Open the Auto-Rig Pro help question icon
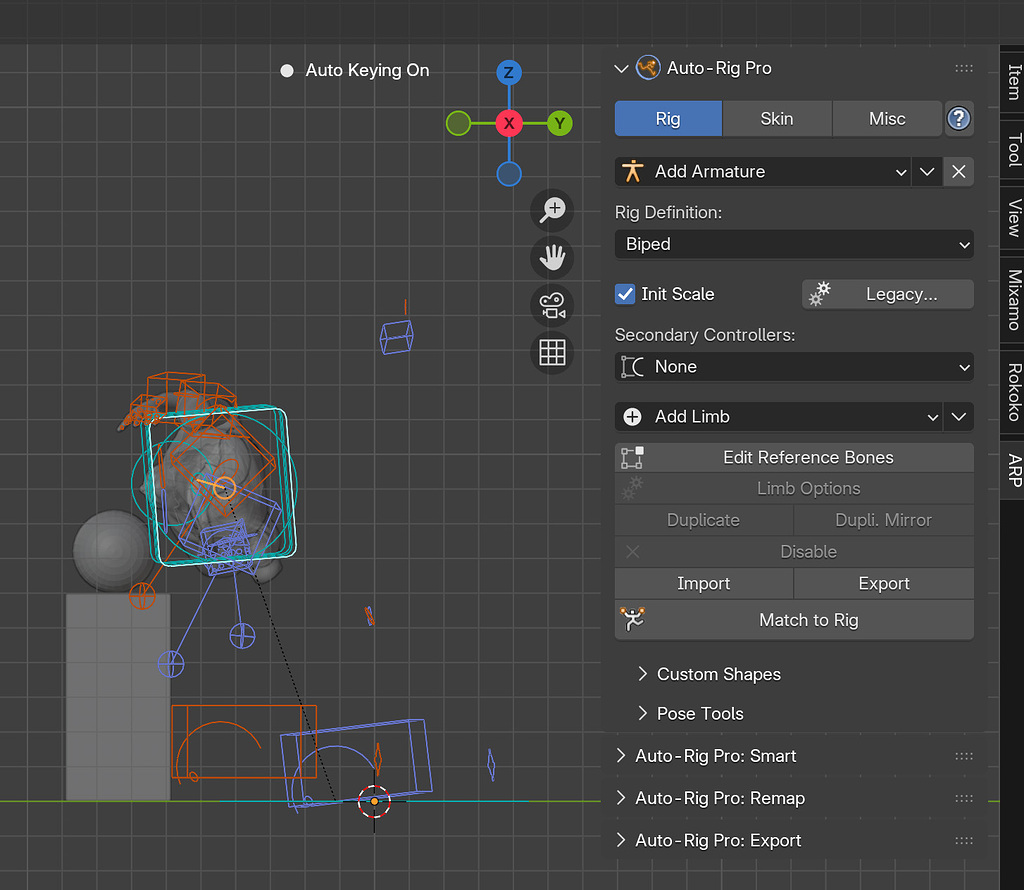The image size is (1024, 890). tap(959, 119)
